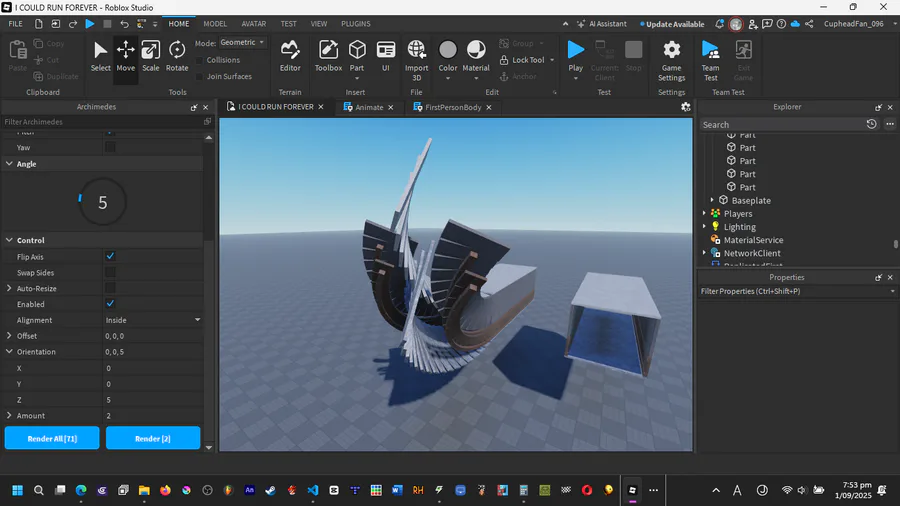Open Explorer search history icon
Viewport: 900px width, 506px height.
(871, 124)
